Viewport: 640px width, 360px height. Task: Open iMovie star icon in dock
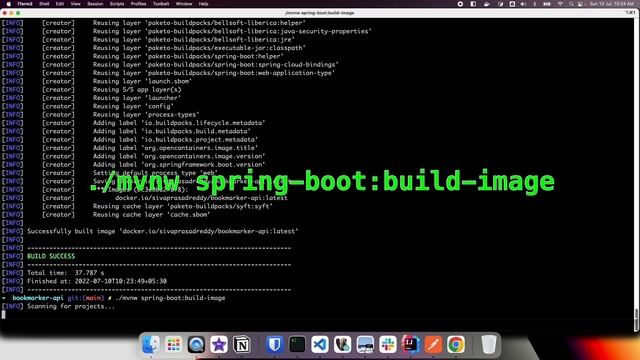point(219,344)
